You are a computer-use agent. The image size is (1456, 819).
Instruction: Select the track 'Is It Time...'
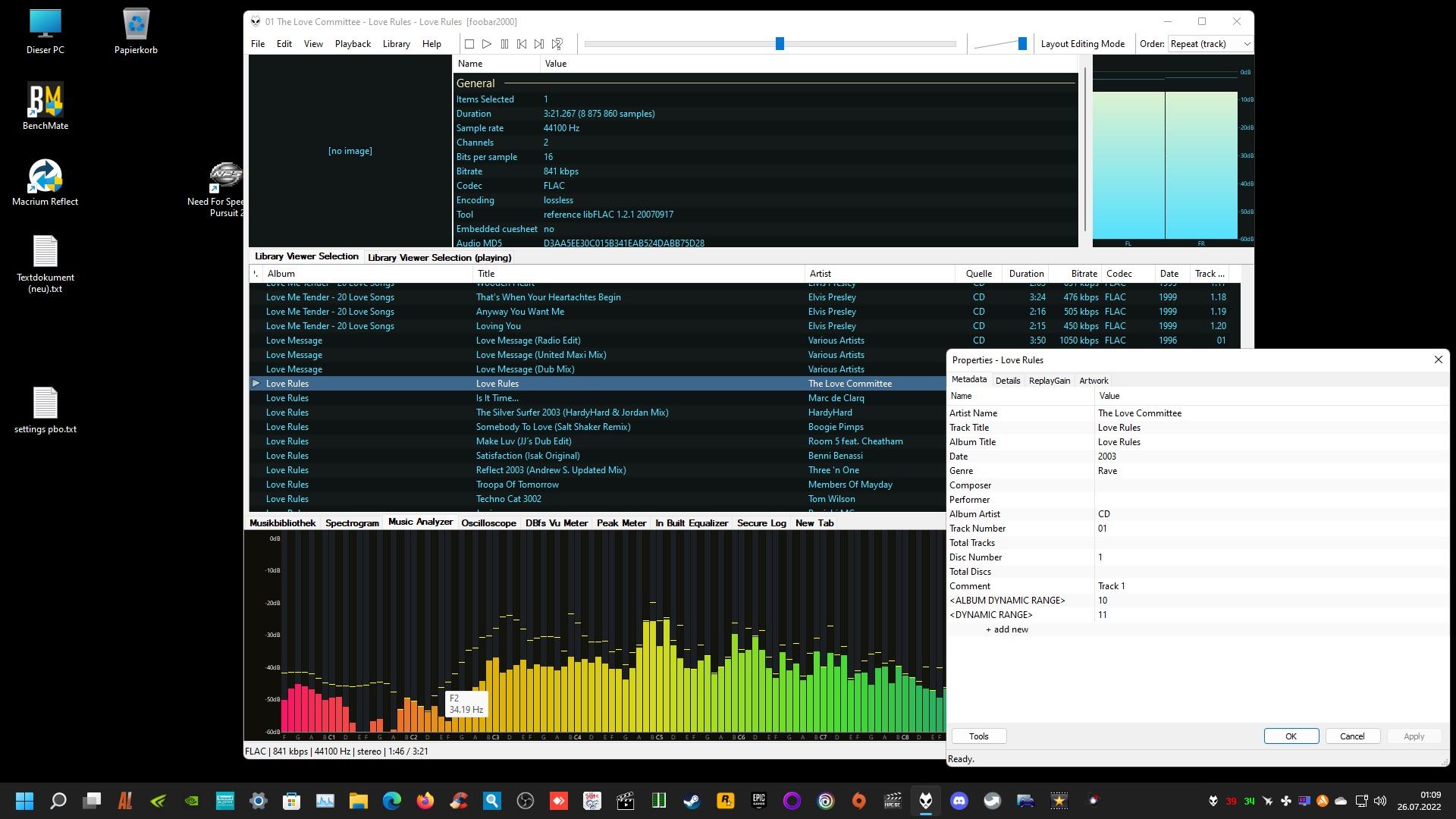click(x=598, y=398)
